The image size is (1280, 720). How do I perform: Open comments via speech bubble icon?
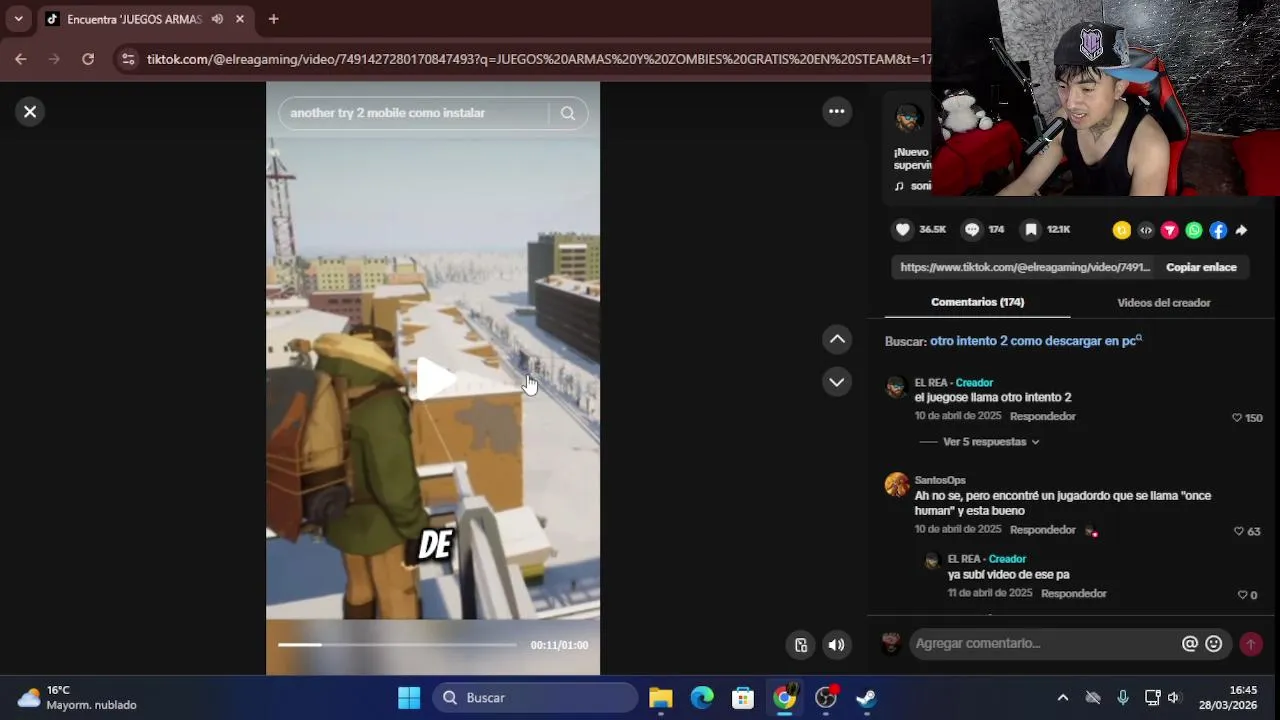click(972, 230)
